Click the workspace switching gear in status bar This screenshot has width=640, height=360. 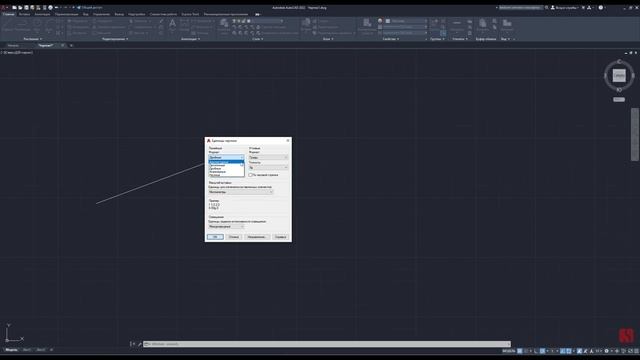coord(607,351)
